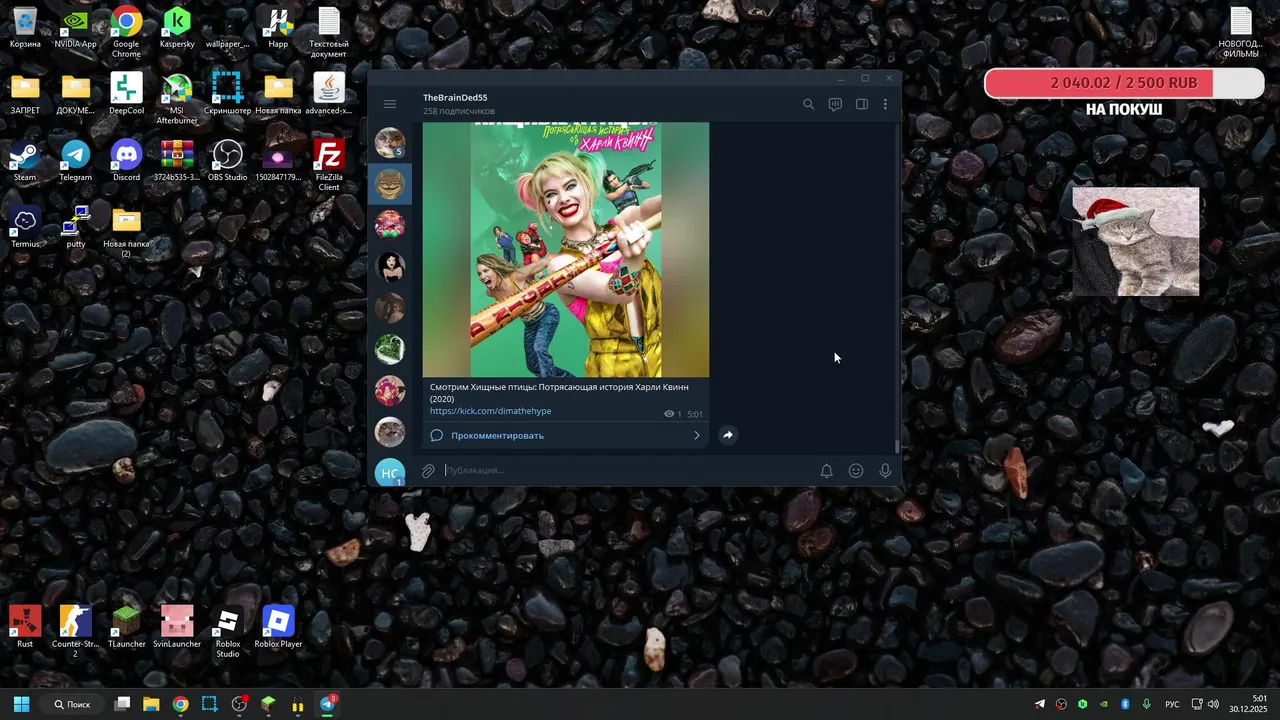The height and width of the screenshot is (720, 1280).
Task: Open the emoji picker smiley
Action: tap(856, 470)
